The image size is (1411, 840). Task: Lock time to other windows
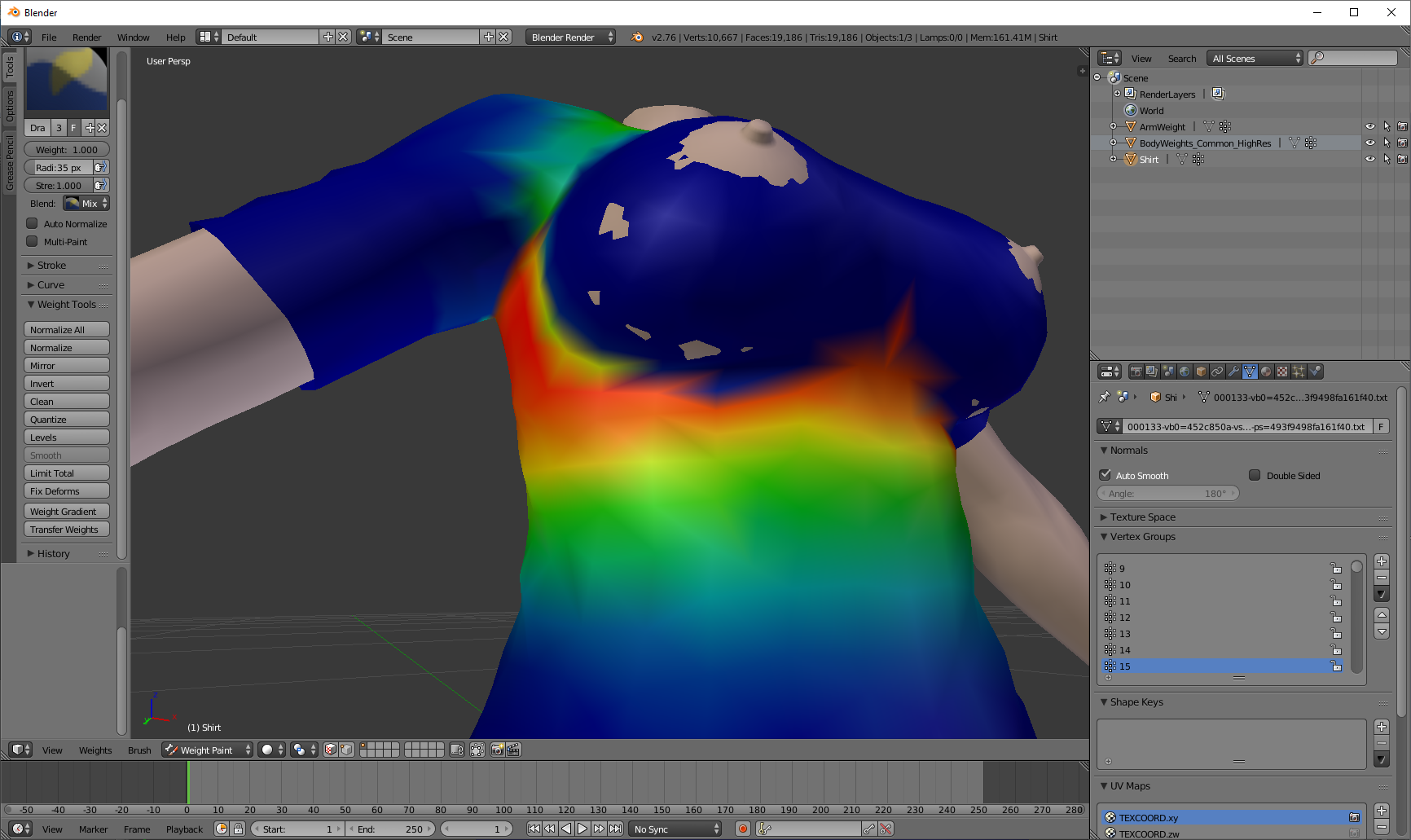[238, 829]
